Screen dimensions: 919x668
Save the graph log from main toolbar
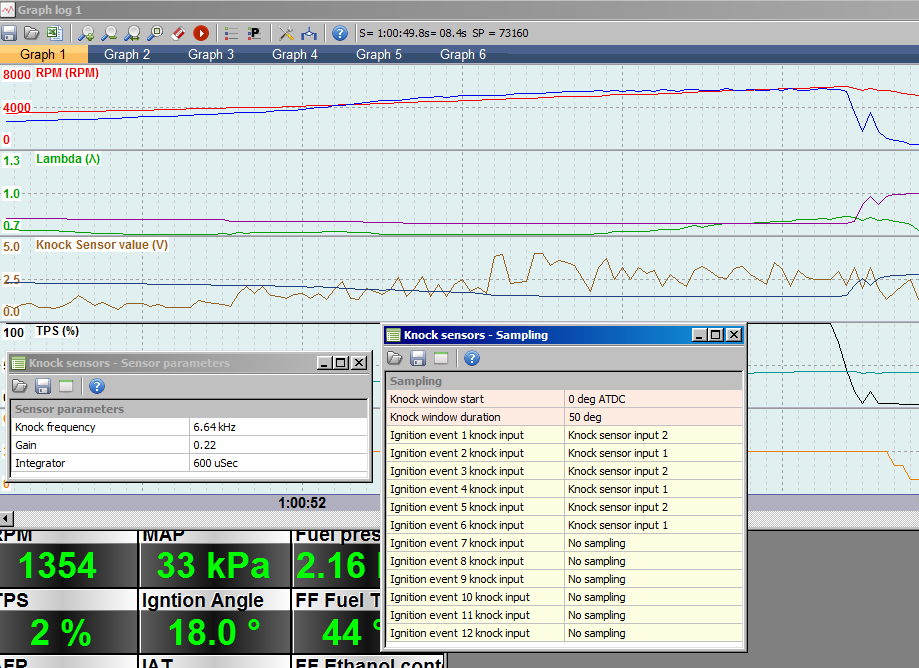(10, 33)
